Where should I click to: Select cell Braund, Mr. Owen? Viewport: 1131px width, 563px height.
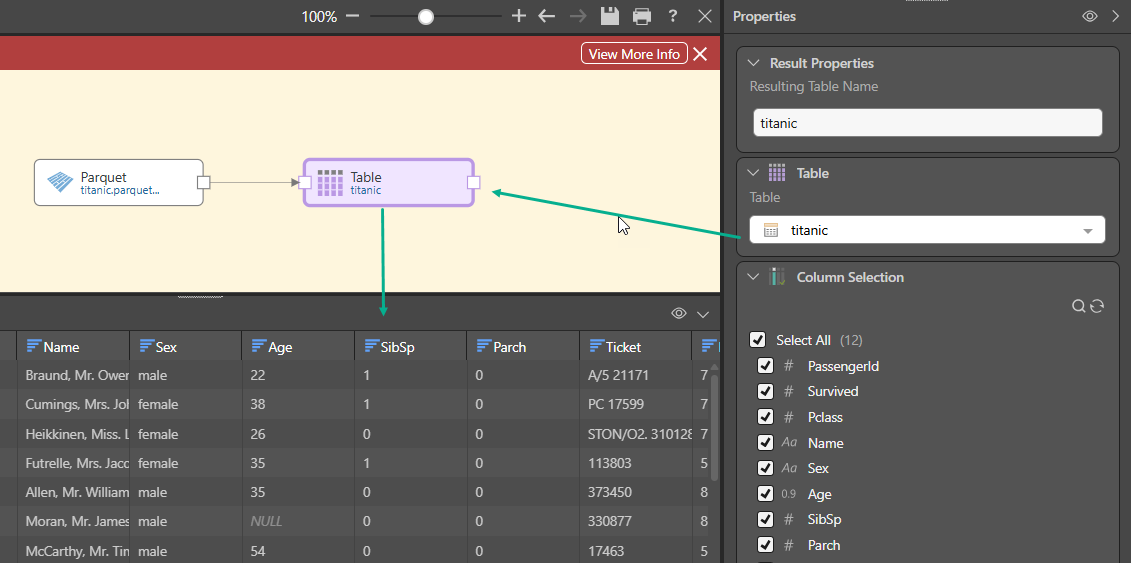pos(73,375)
